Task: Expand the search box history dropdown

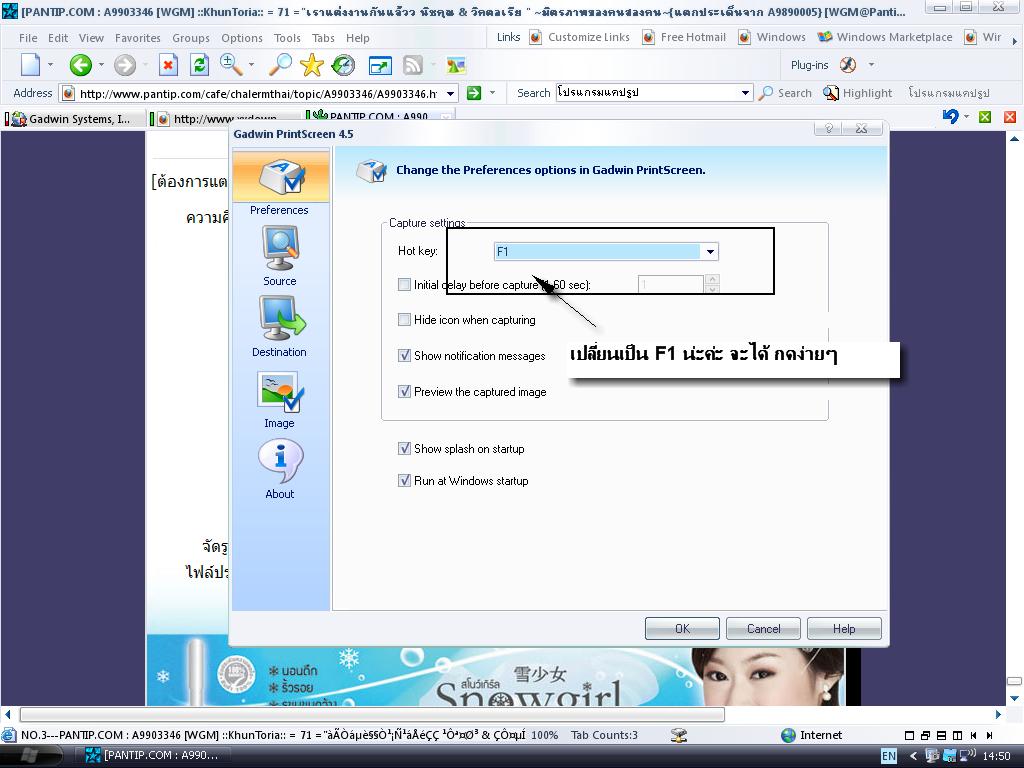Action: click(x=745, y=93)
